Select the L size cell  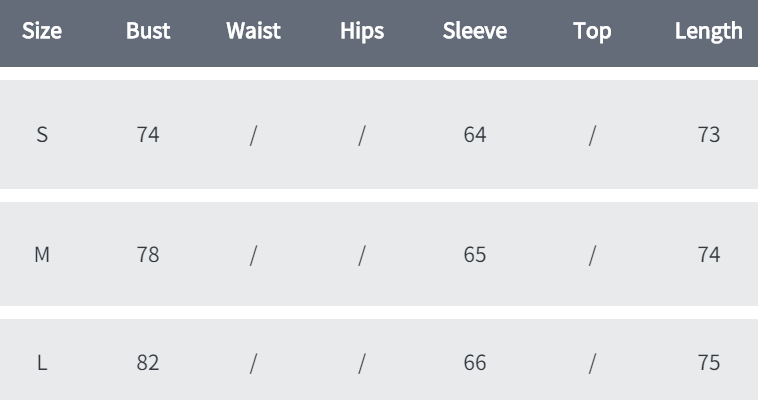42,363
